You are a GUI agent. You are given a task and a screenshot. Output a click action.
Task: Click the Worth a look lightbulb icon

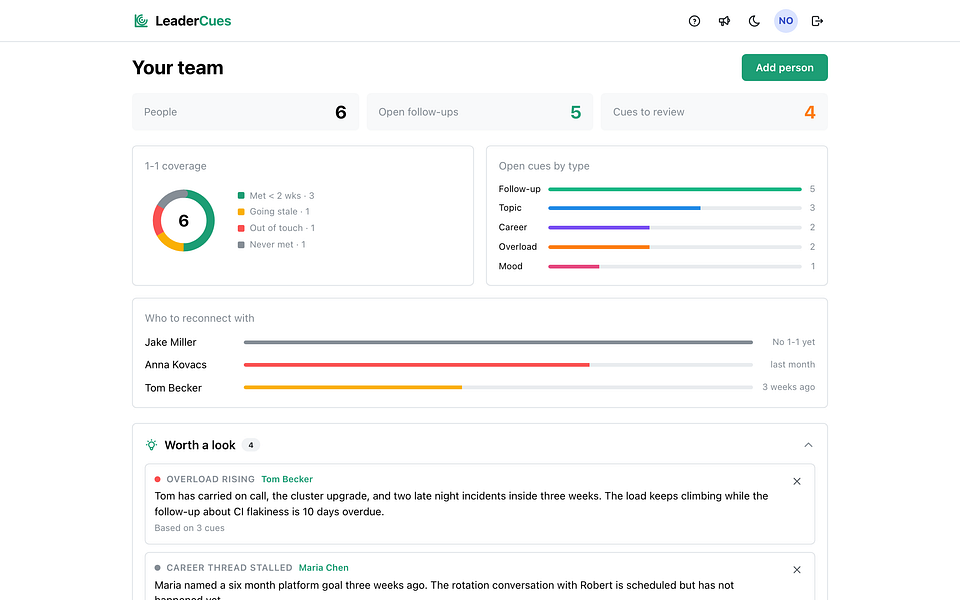151,445
